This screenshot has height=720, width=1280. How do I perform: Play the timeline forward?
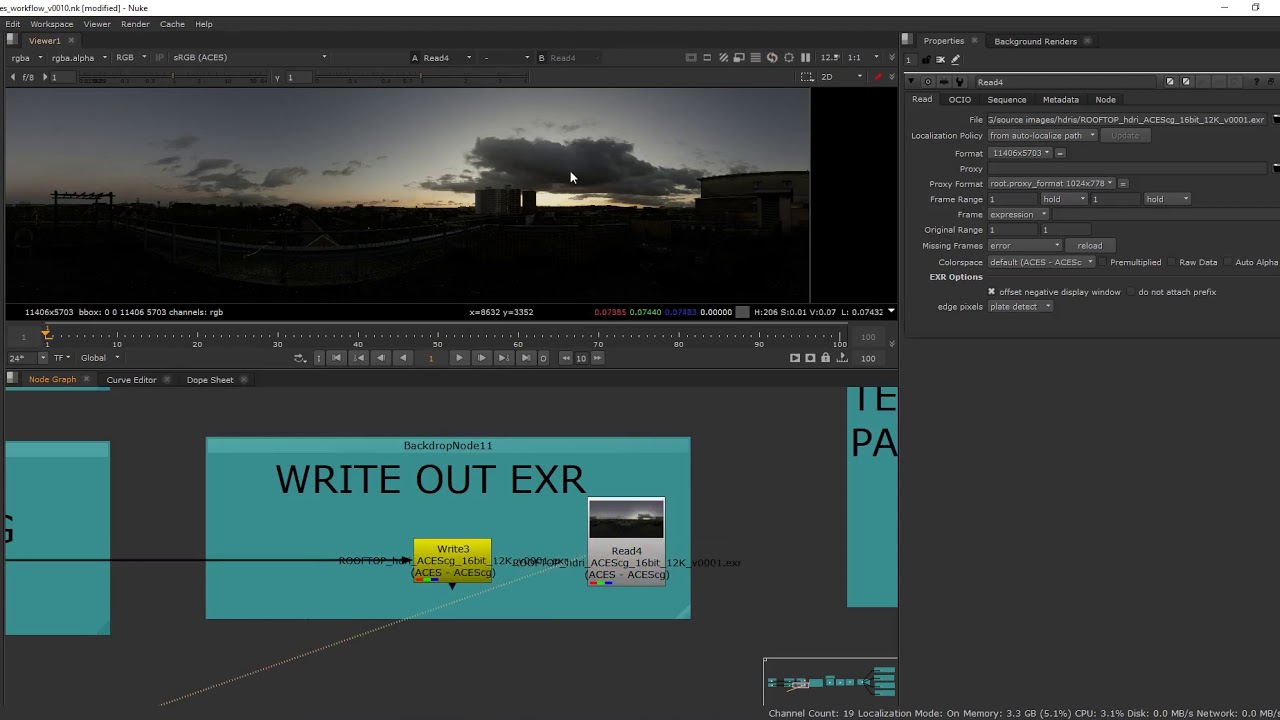pos(459,358)
